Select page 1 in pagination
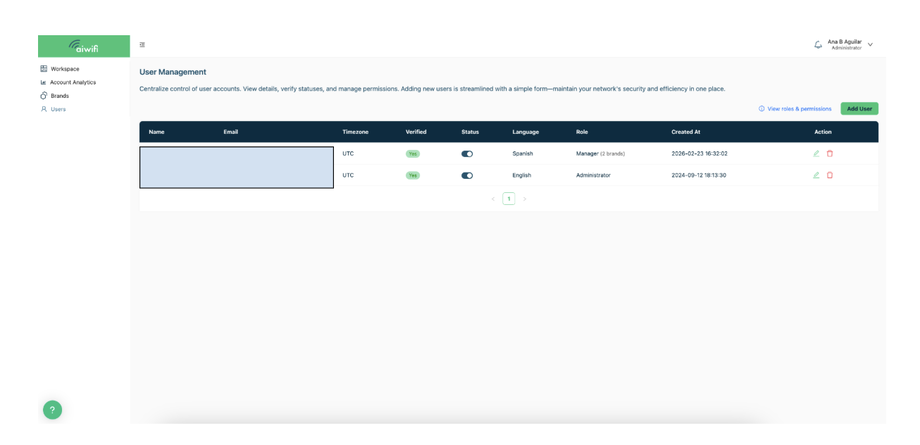The width and height of the screenshot is (920, 445). click(x=509, y=199)
